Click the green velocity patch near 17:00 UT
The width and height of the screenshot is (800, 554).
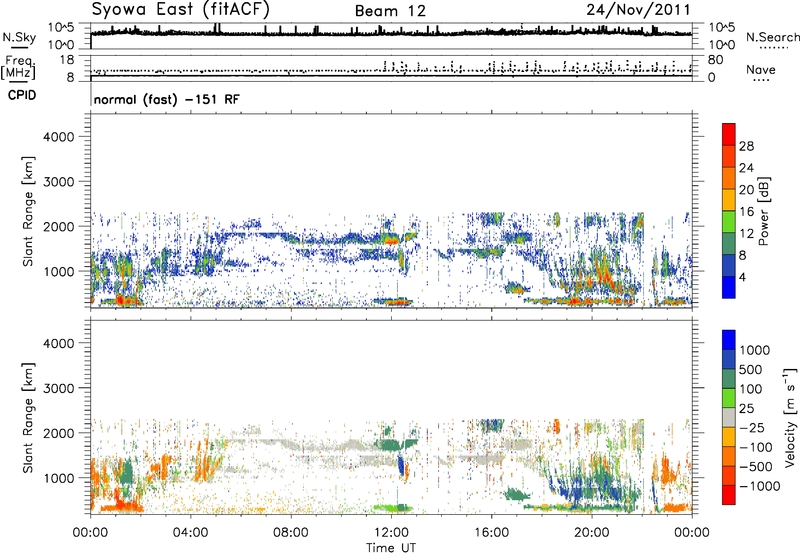pyautogui.click(x=517, y=494)
